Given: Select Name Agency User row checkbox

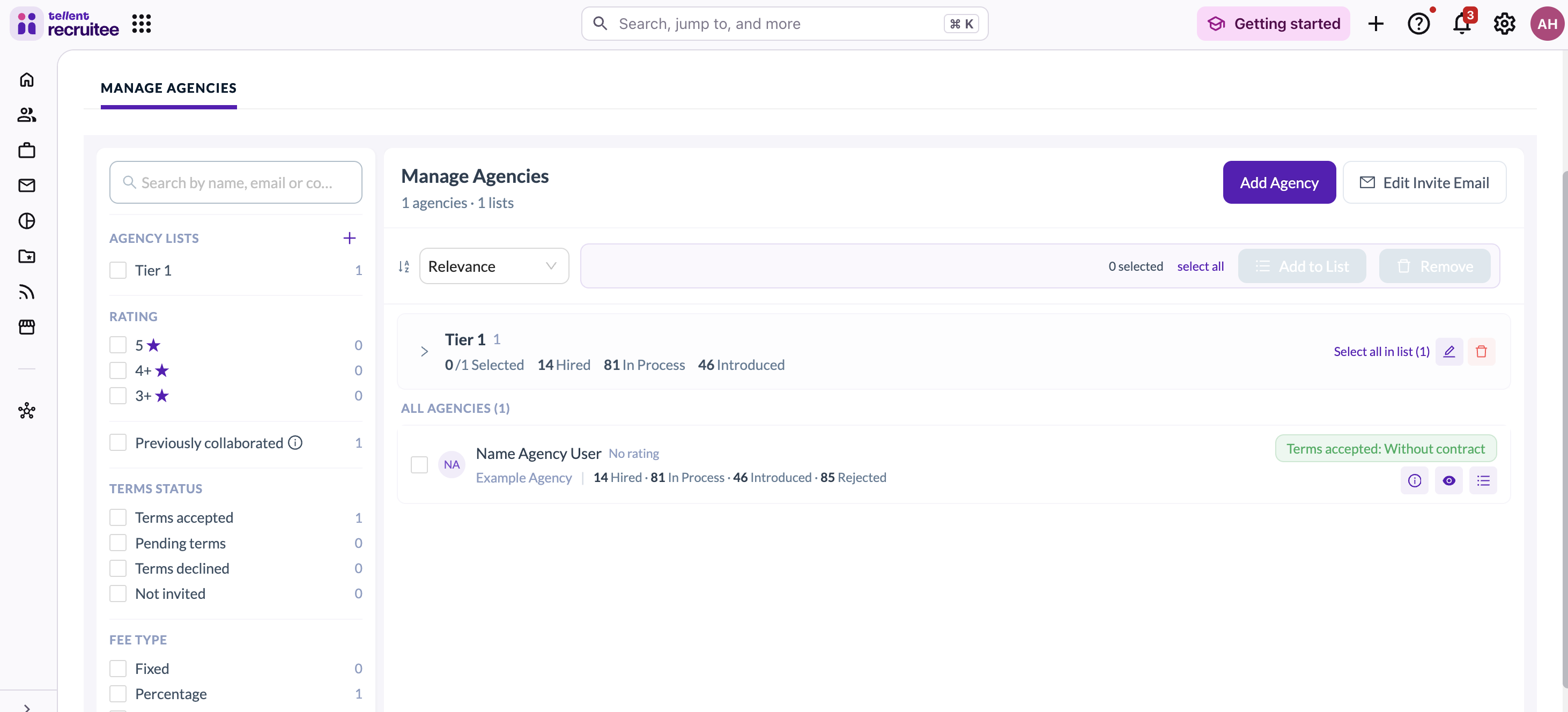Looking at the screenshot, I should tap(419, 464).
